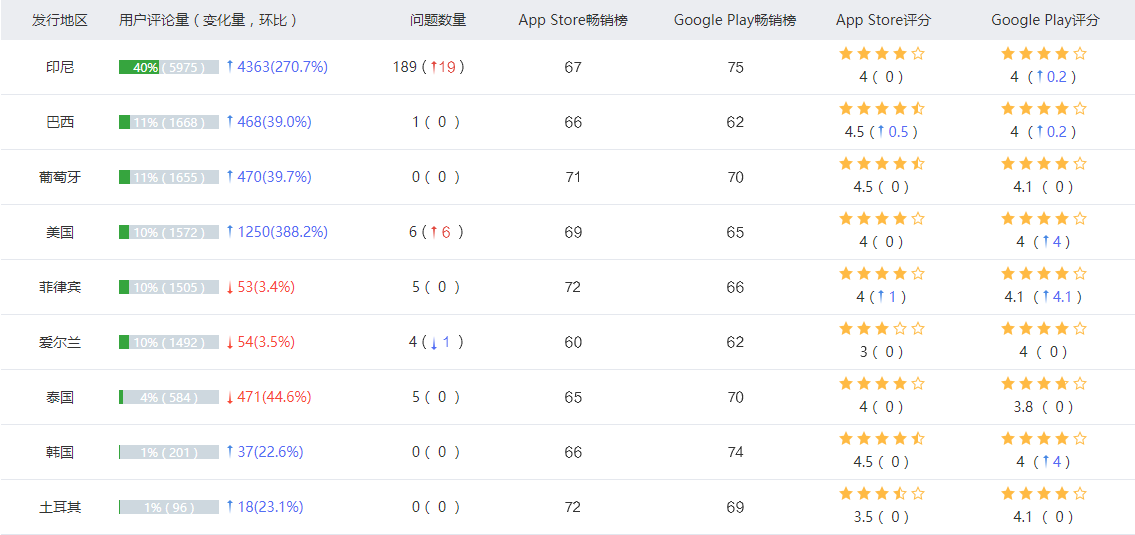Click Portugal's 11% review progress bar
Screen dimensions: 1135x535
[168, 177]
